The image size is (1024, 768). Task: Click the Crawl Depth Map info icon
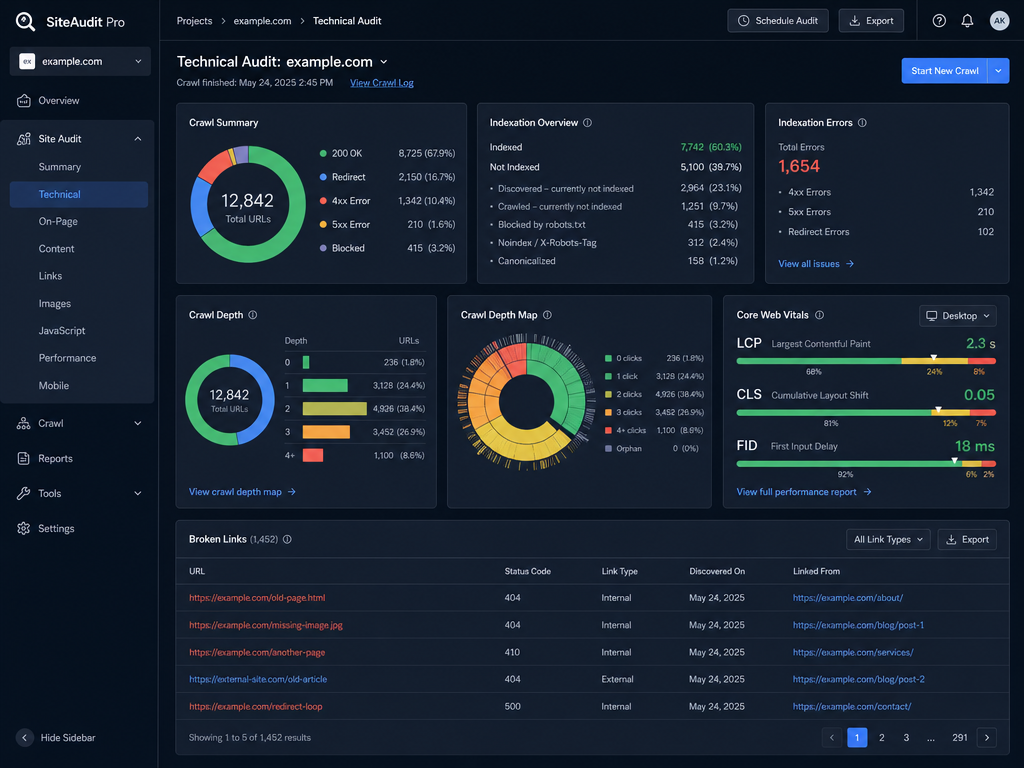(547, 315)
